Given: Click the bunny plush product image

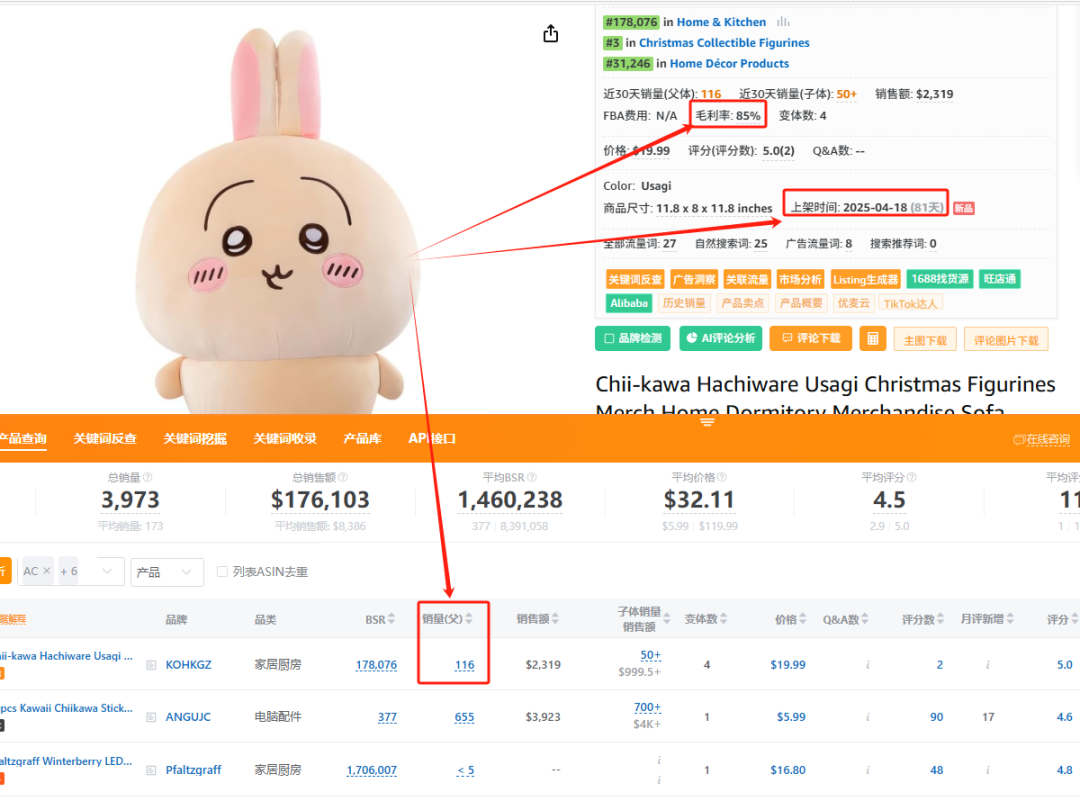Looking at the screenshot, I should (276, 220).
